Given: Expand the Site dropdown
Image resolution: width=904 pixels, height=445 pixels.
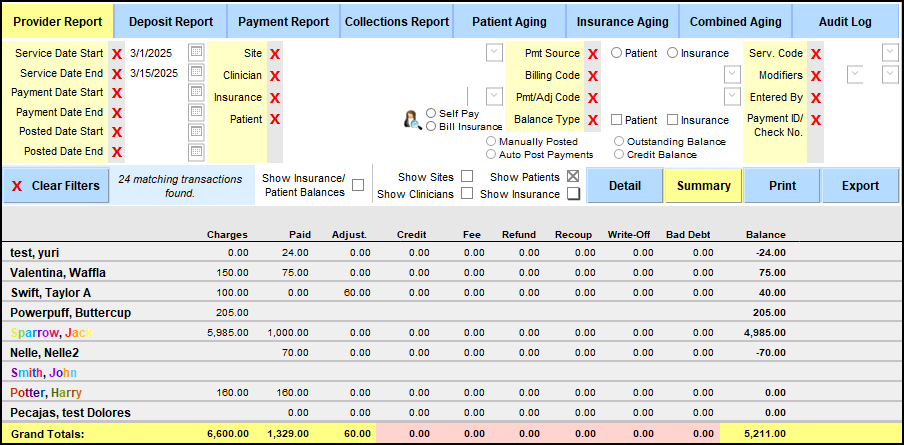Looking at the screenshot, I should 495,52.
